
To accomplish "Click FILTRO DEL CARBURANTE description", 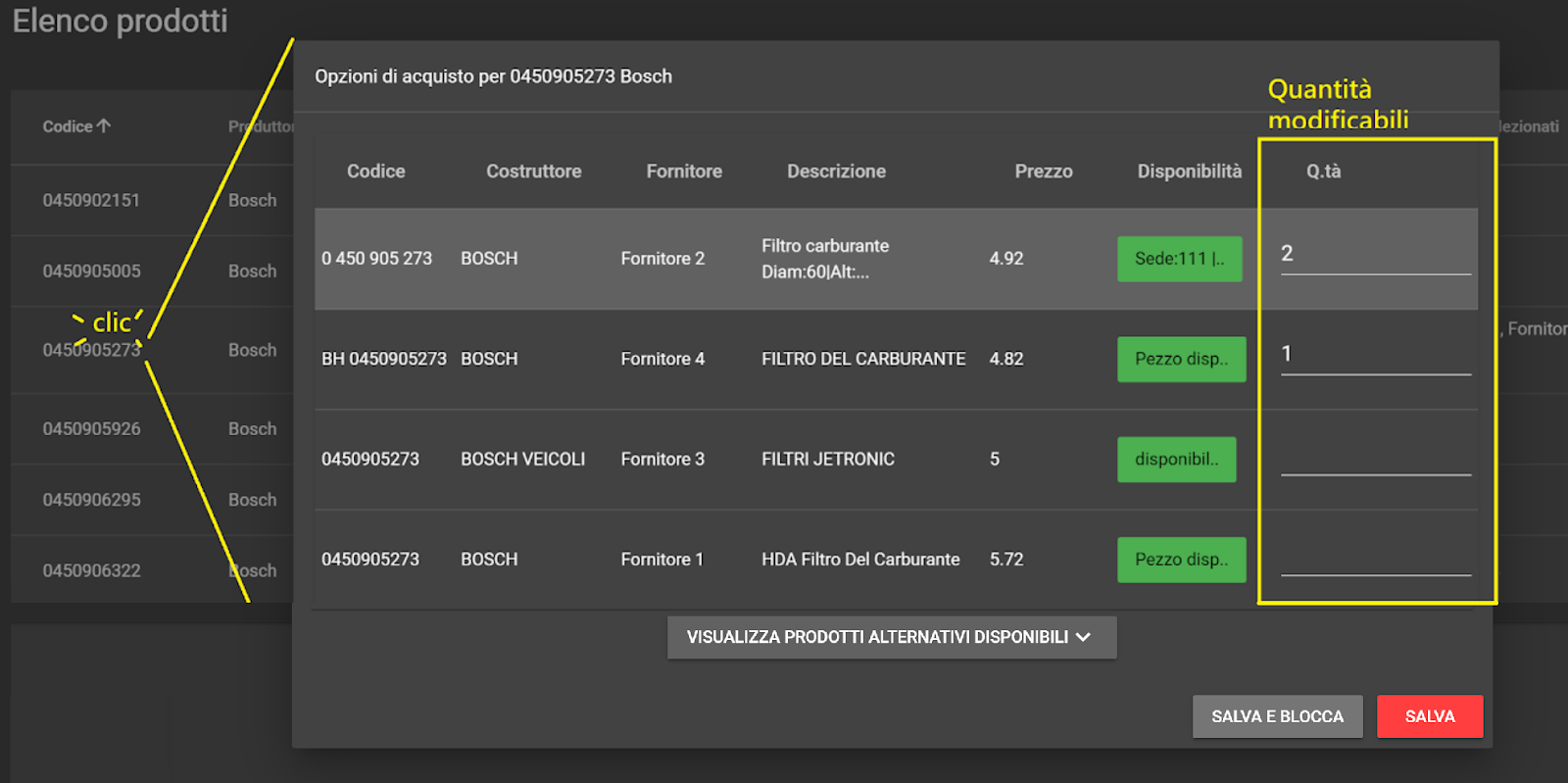I will 863,359.
